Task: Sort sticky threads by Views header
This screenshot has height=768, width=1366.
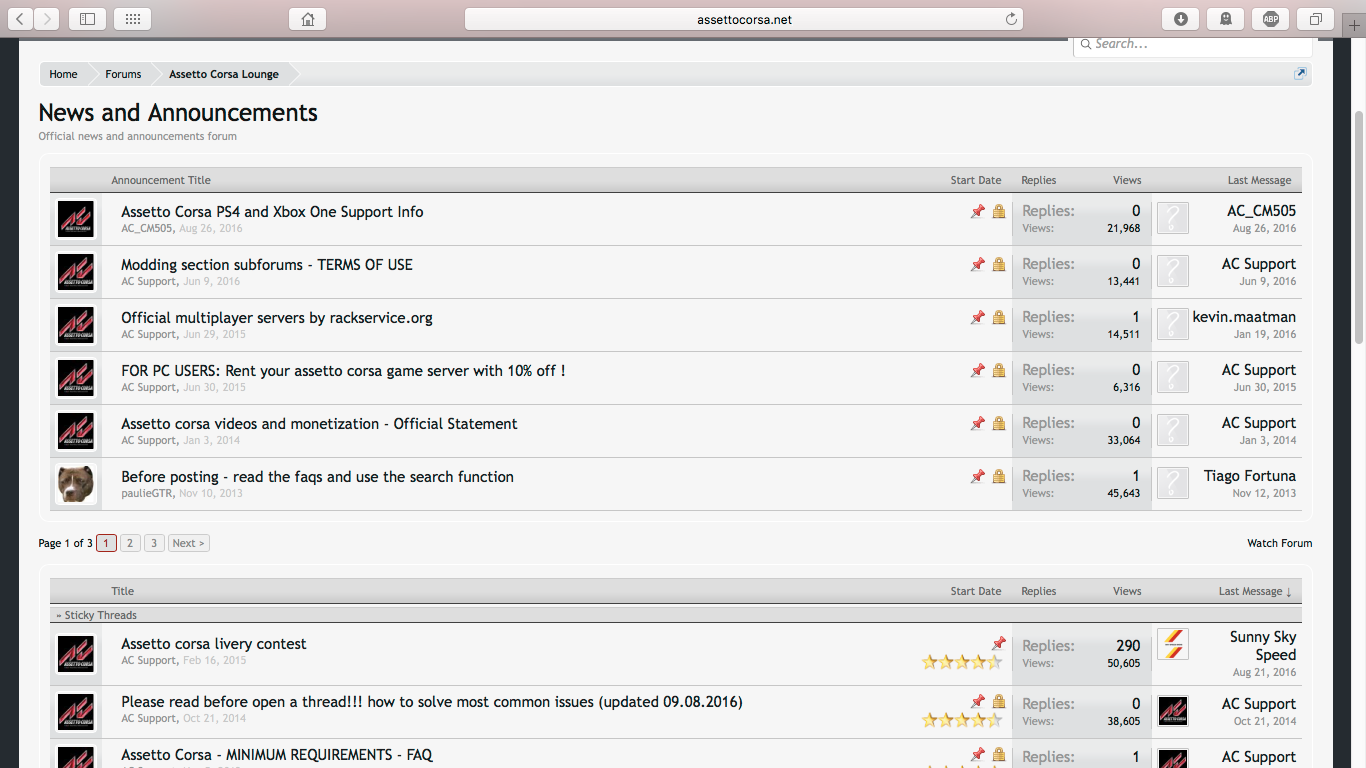Action: tap(1127, 591)
